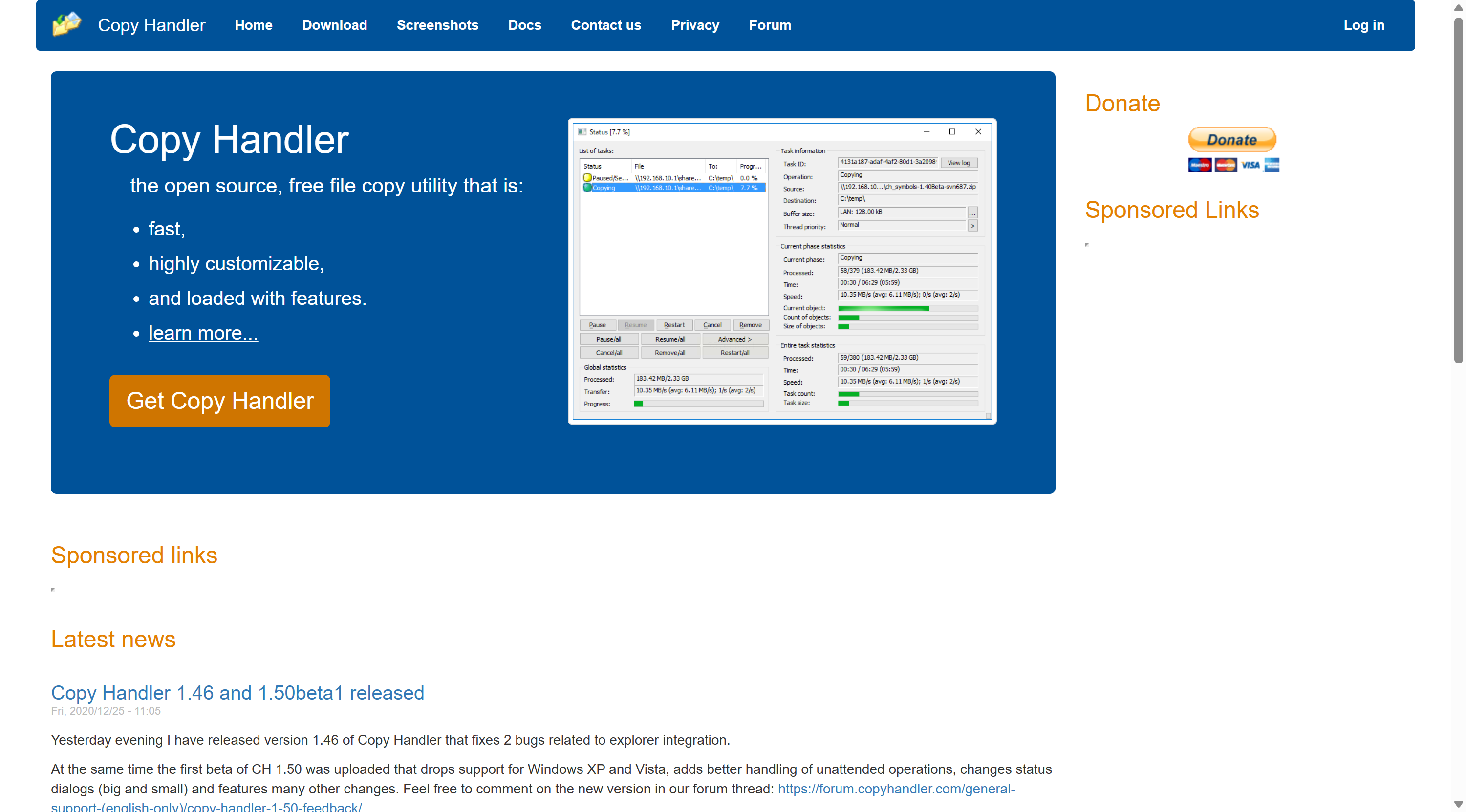The height and width of the screenshot is (812, 1466).
Task: Open the Copy Handler 1.46 and 1.50beta1 released article
Action: pyautogui.click(x=237, y=693)
